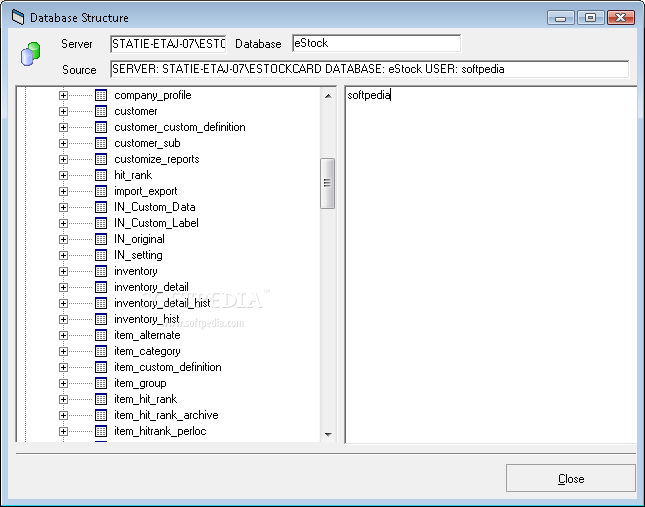The height and width of the screenshot is (507, 645).
Task: Select the import_export table
Action: [x=146, y=191]
